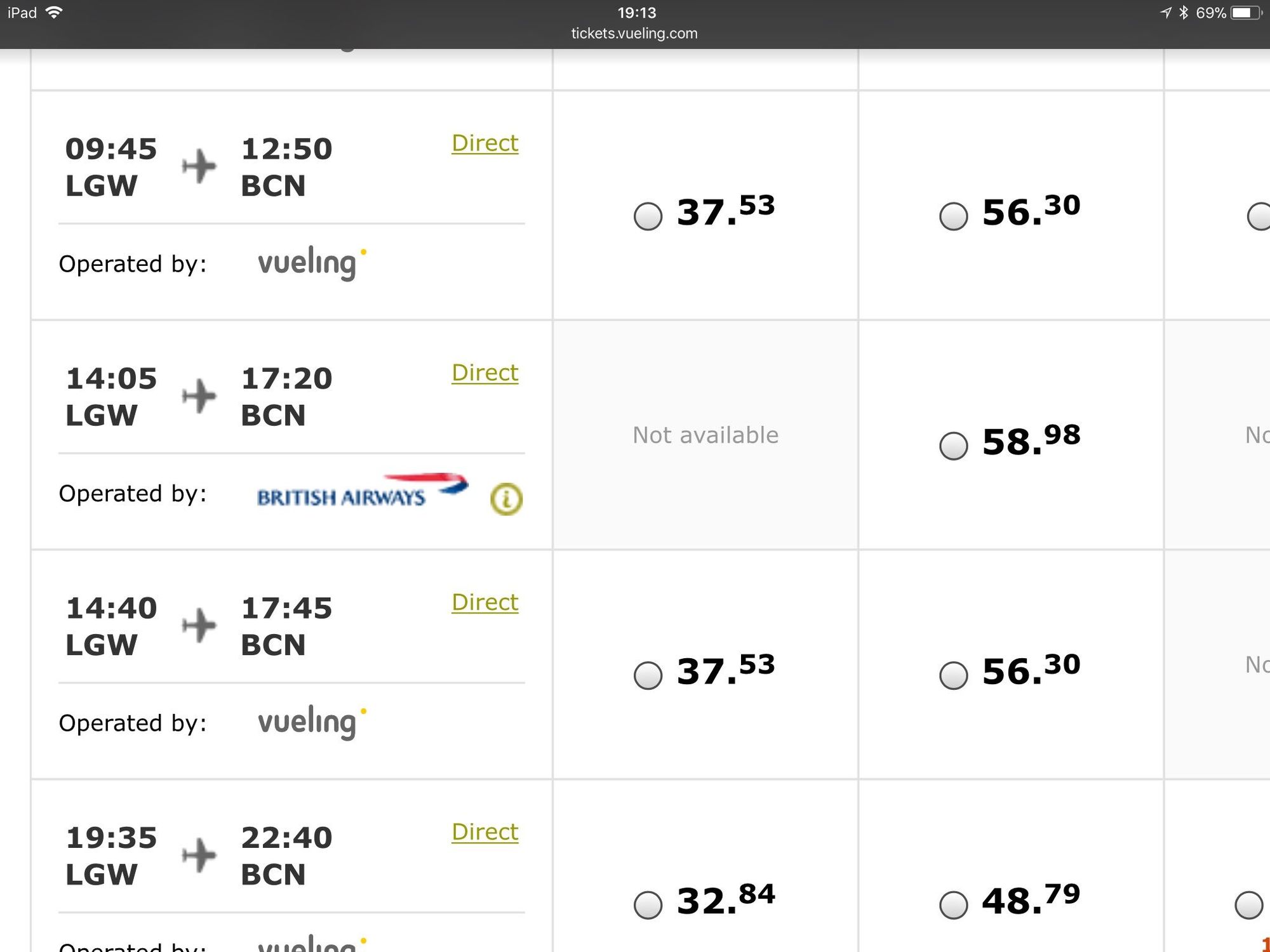1270x952 pixels.
Task: Open the Direct link for the 09:45 flight
Action: (485, 143)
